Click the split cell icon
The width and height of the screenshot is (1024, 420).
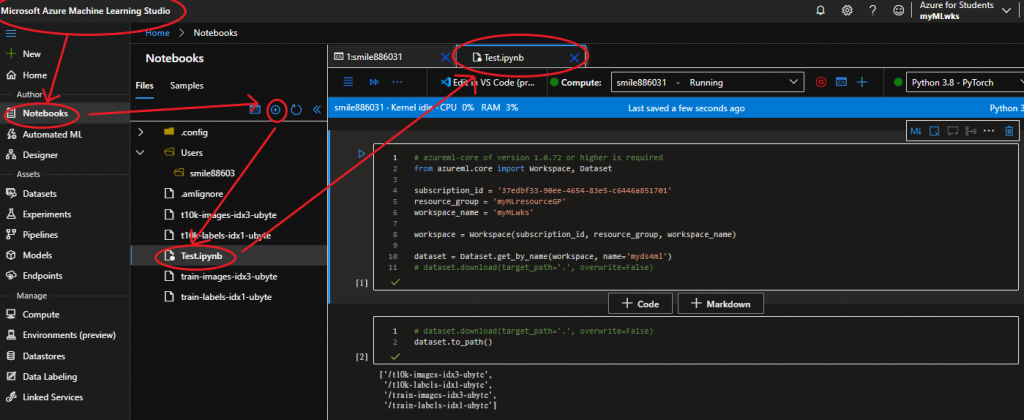pos(971,131)
